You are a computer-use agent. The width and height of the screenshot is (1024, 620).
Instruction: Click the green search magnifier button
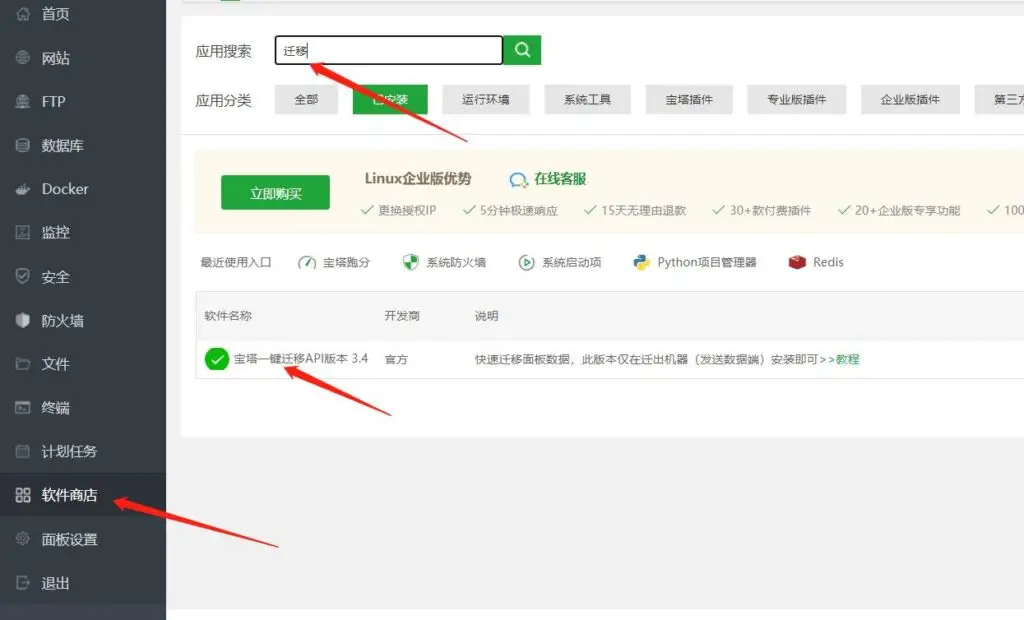tap(521, 50)
